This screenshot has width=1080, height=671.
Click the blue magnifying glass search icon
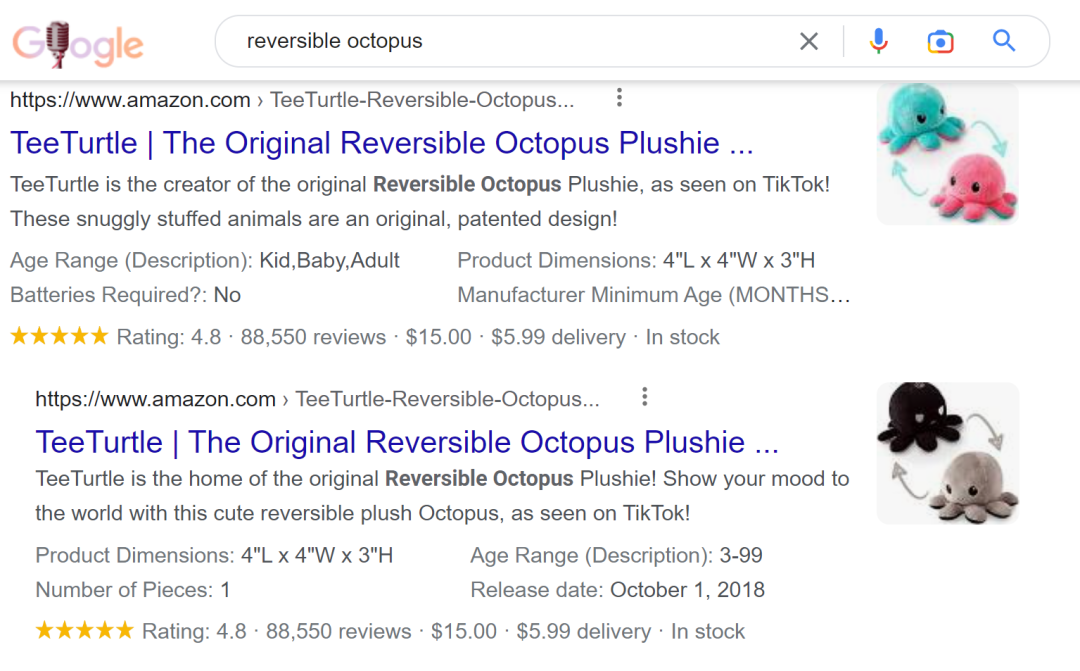pos(1004,41)
